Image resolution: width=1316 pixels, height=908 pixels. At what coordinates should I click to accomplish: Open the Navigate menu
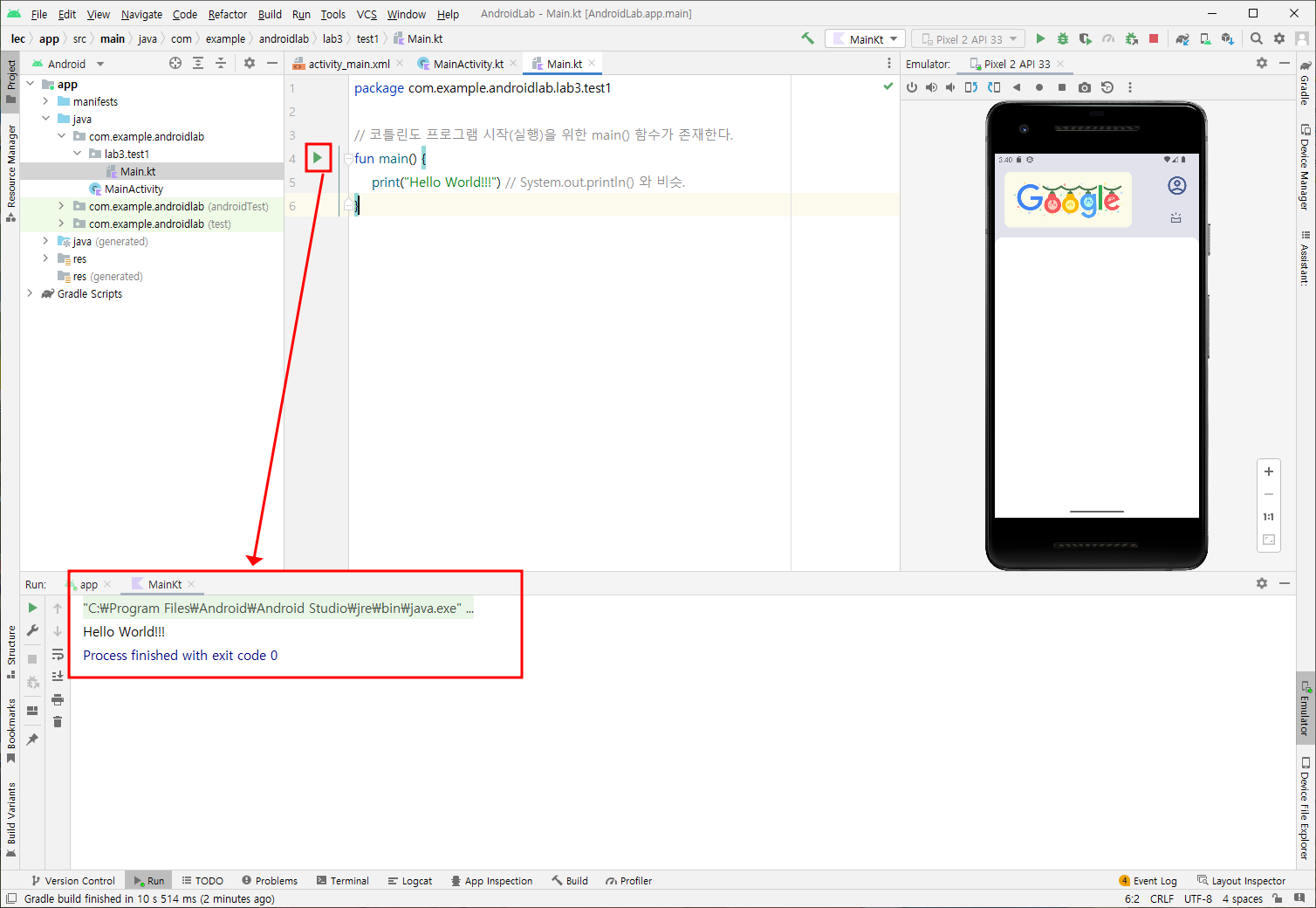[x=141, y=14]
